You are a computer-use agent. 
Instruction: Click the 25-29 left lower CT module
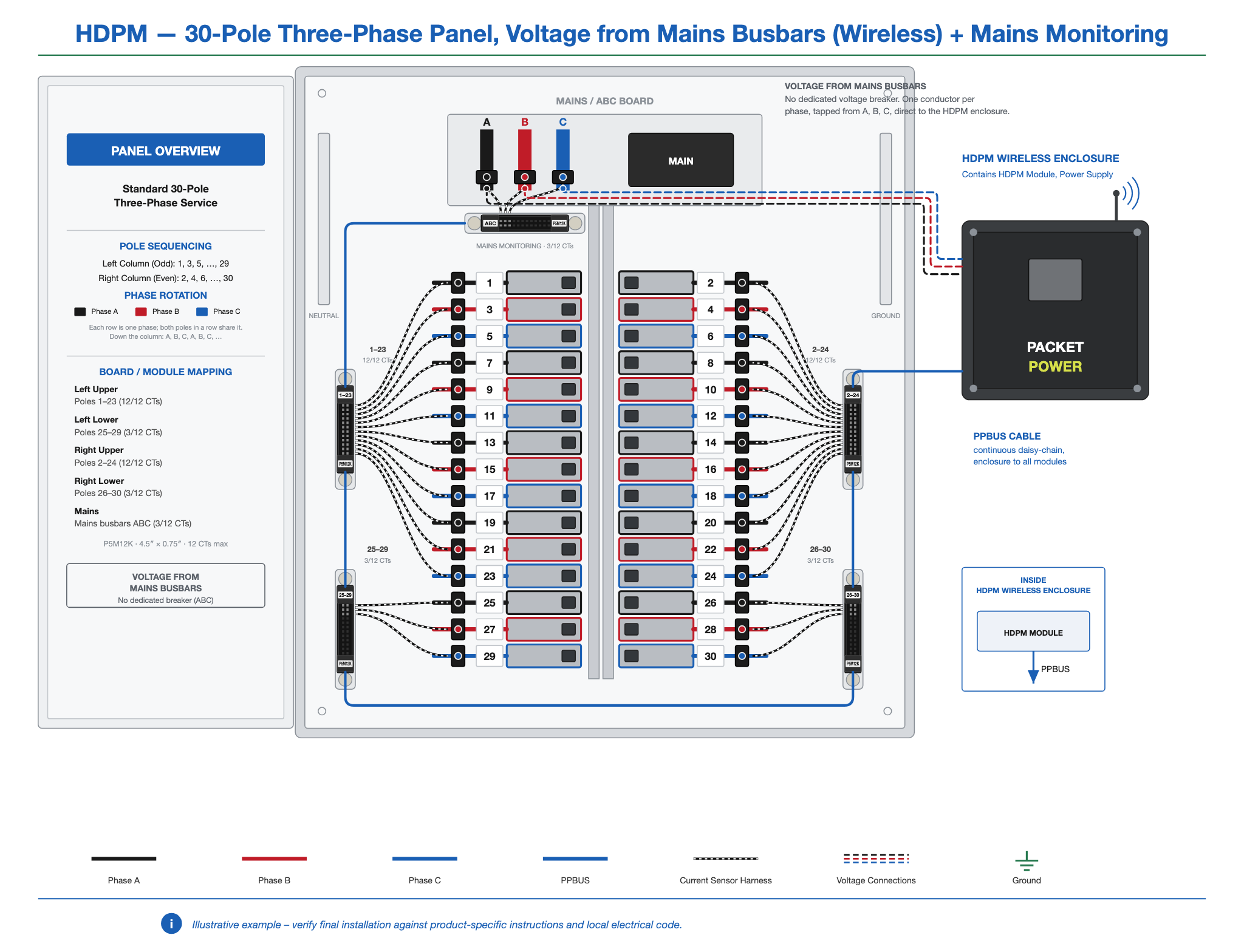[345, 629]
